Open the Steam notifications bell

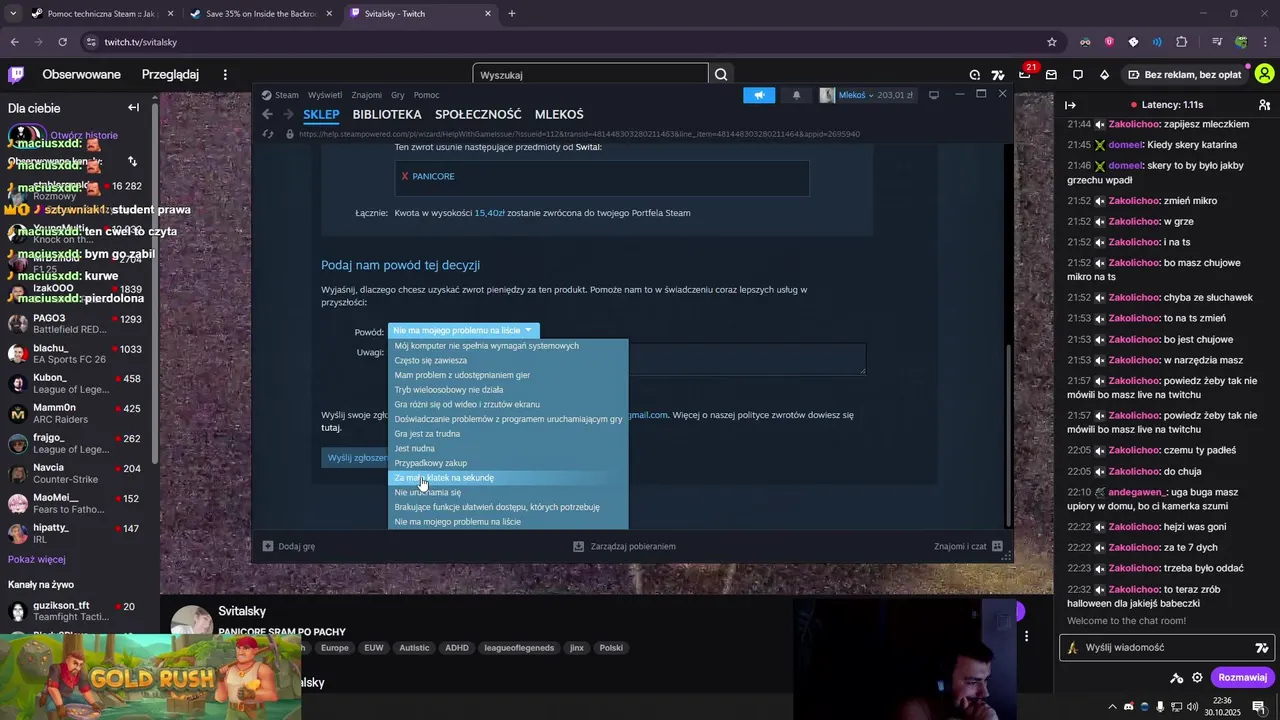[796, 95]
